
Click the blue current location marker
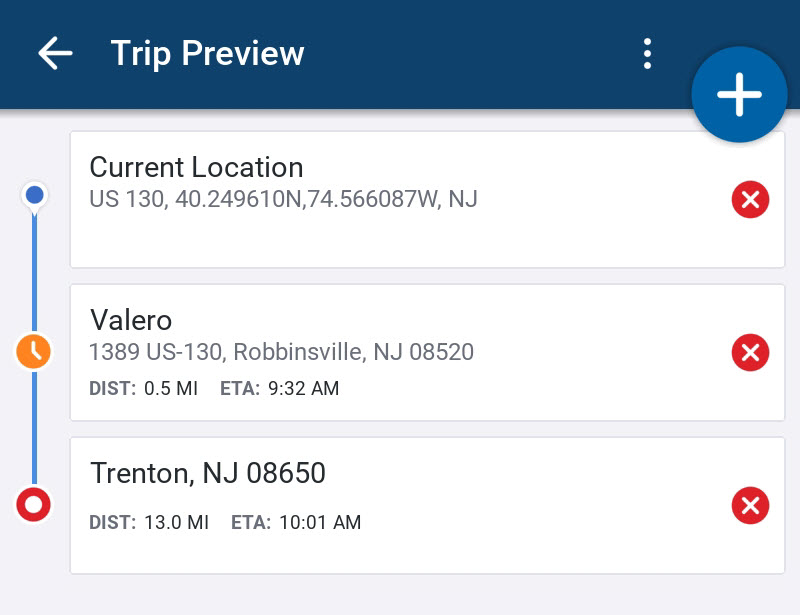pos(35,195)
